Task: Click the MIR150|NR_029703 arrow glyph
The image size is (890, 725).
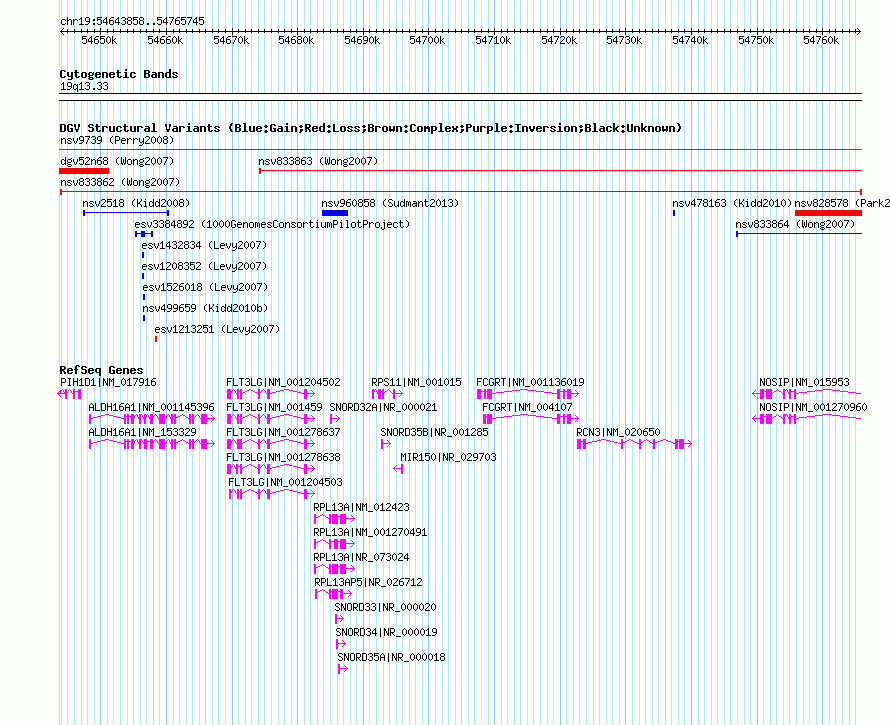Action: (x=398, y=469)
